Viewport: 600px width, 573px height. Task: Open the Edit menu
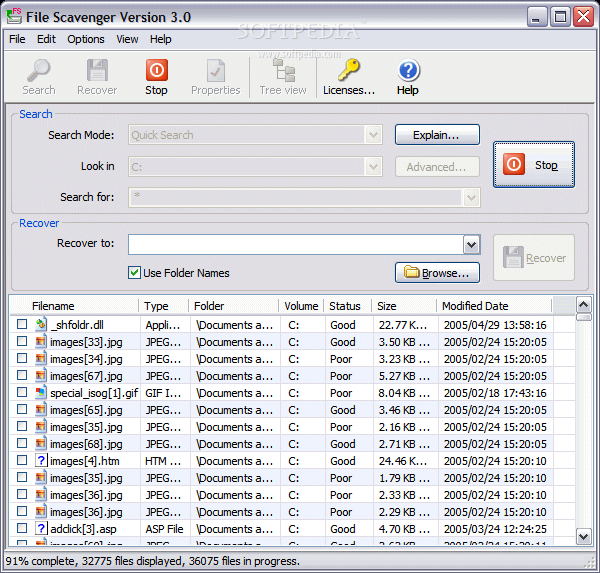pyautogui.click(x=46, y=39)
